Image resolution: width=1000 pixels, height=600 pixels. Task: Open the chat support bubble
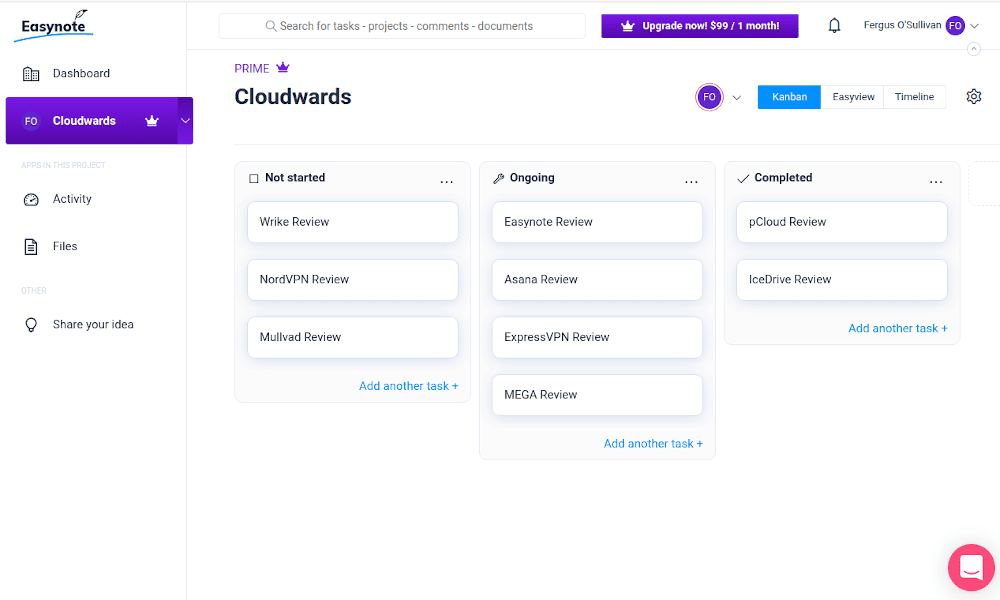coord(971,567)
